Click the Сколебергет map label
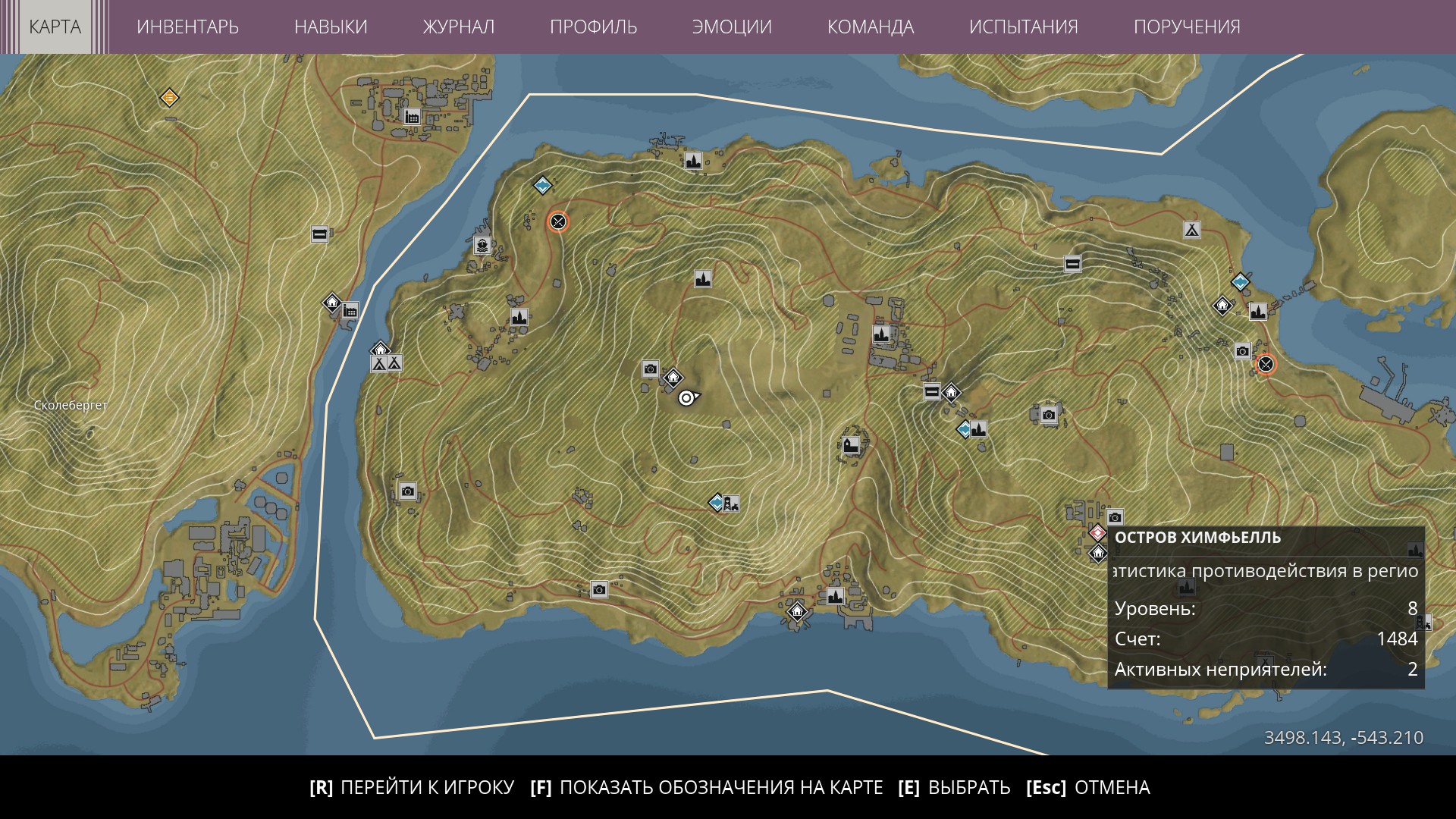This screenshot has height=819, width=1456. [x=71, y=406]
